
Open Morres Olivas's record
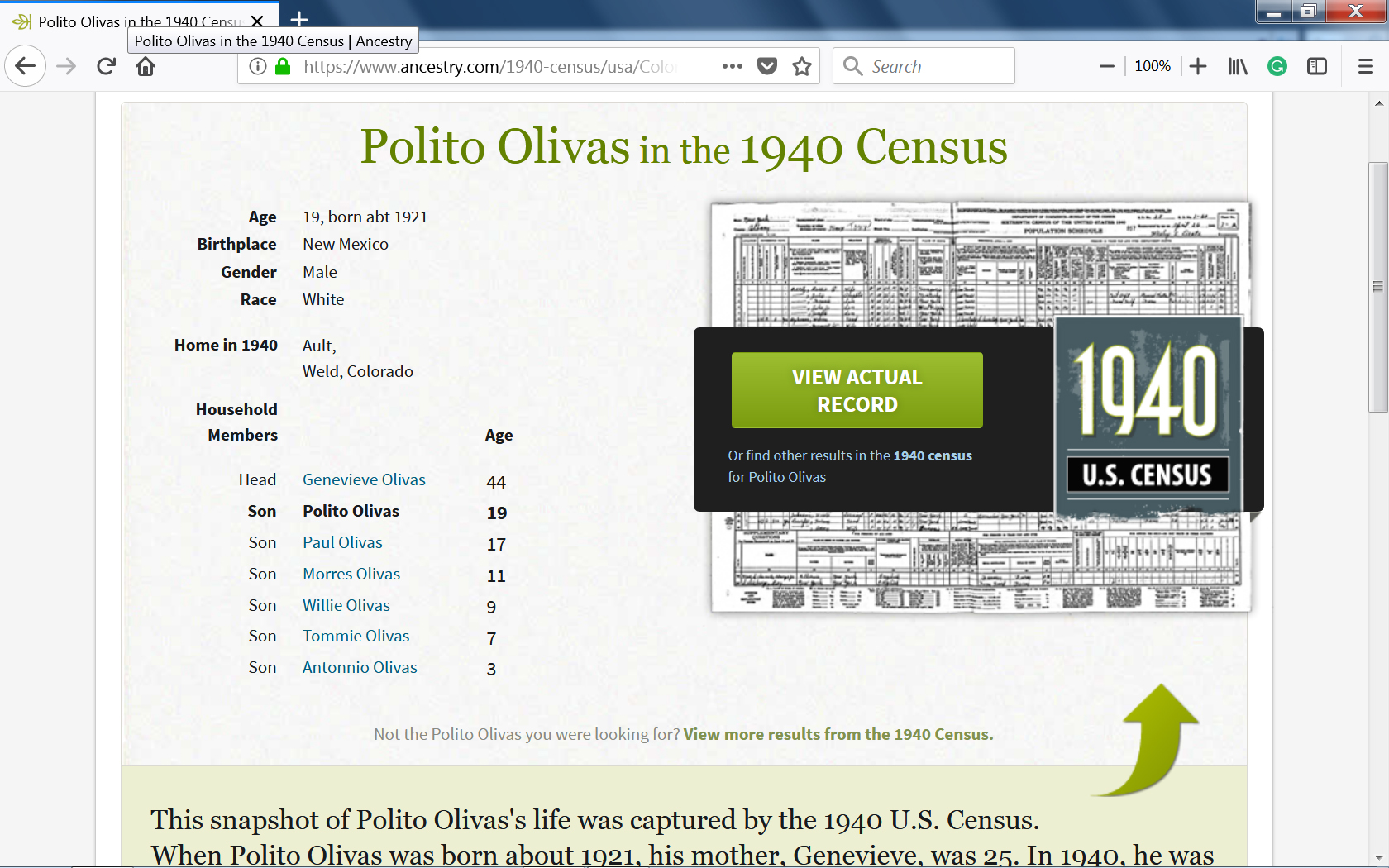[x=351, y=574]
